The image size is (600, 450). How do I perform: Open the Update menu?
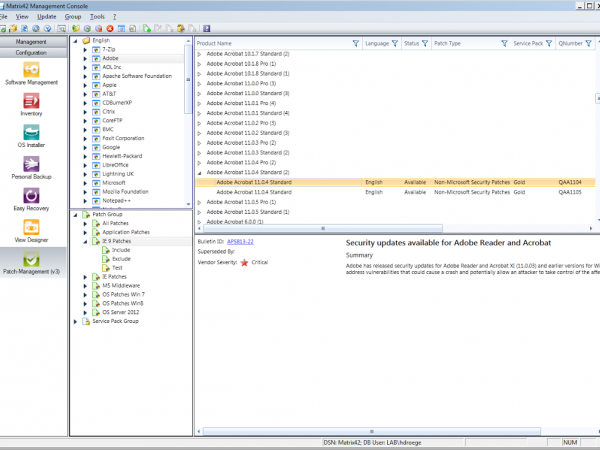pos(47,16)
